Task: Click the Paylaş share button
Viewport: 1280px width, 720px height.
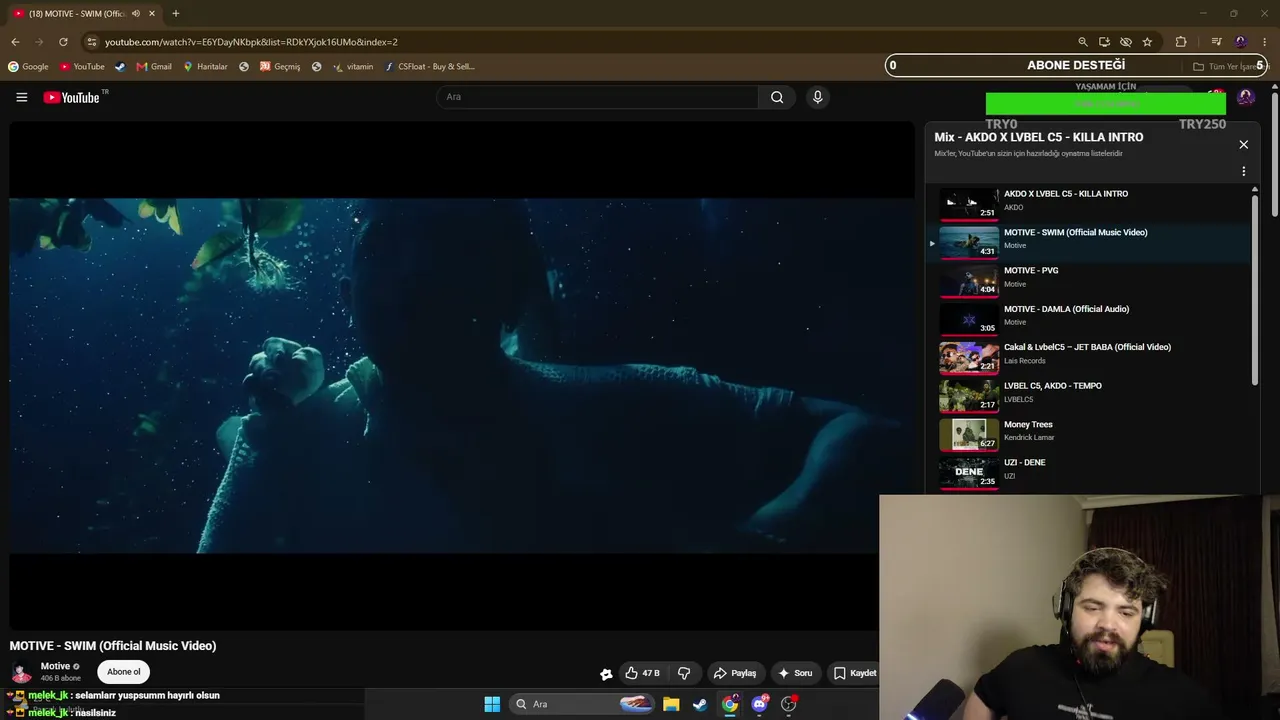Action: [735, 673]
